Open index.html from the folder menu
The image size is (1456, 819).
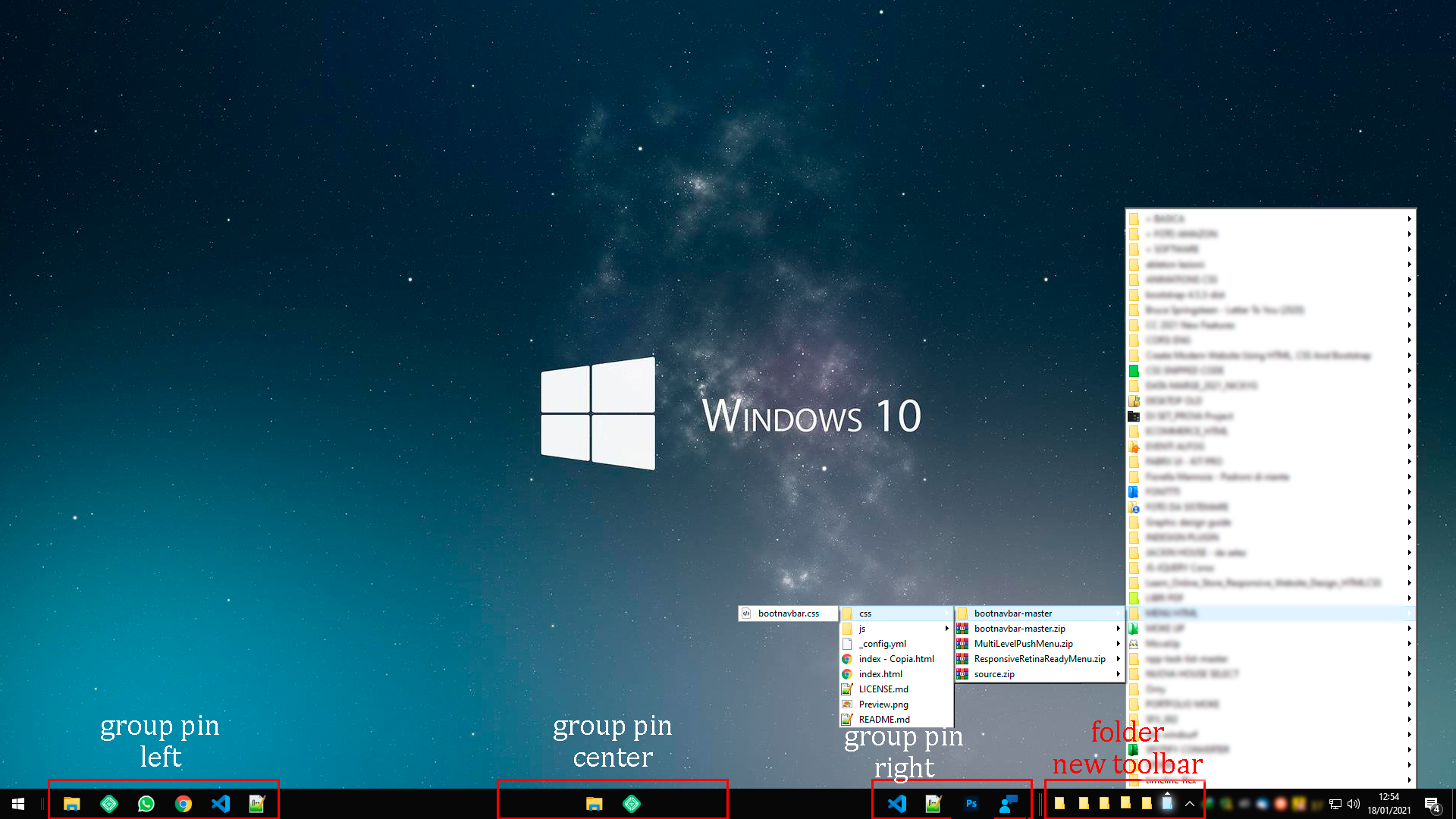tap(880, 674)
